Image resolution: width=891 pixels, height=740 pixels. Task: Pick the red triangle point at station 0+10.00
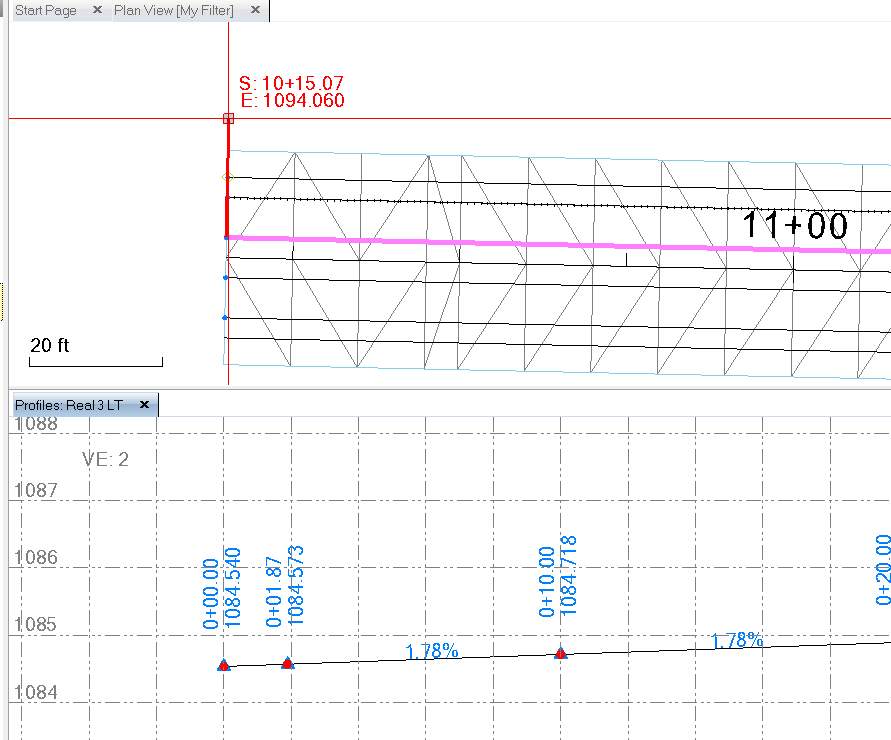coord(560,653)
